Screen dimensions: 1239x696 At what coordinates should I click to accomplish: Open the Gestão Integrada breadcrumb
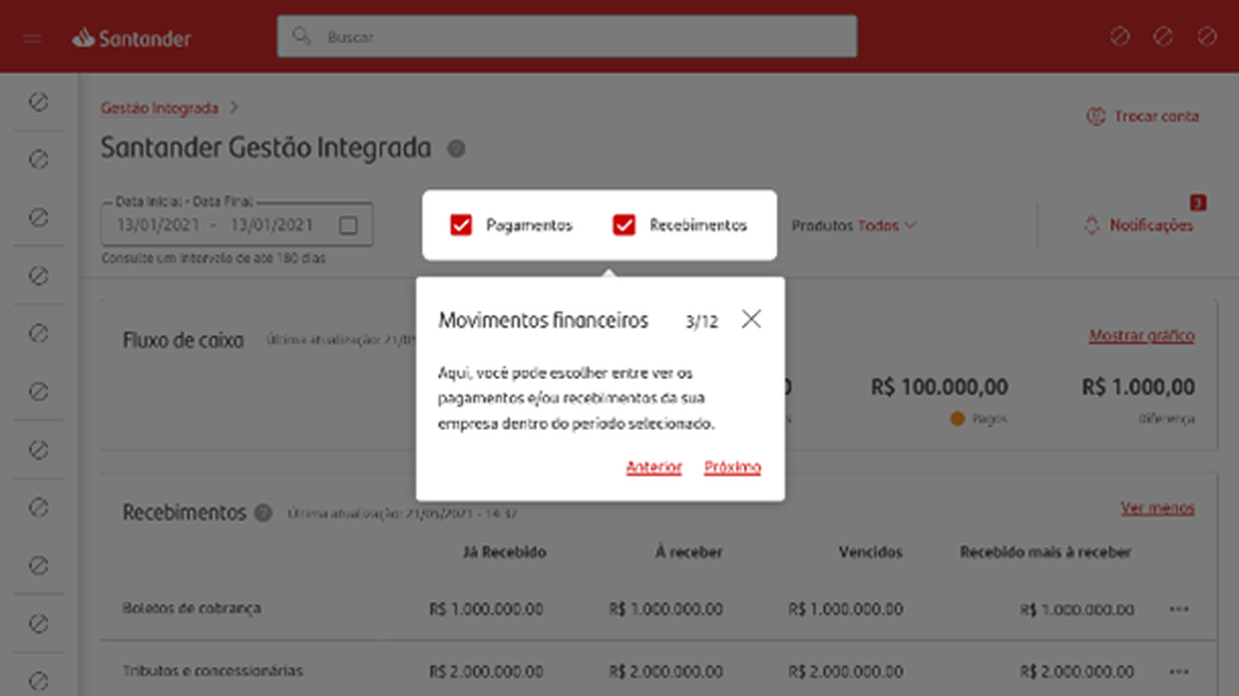pos(160,108)
